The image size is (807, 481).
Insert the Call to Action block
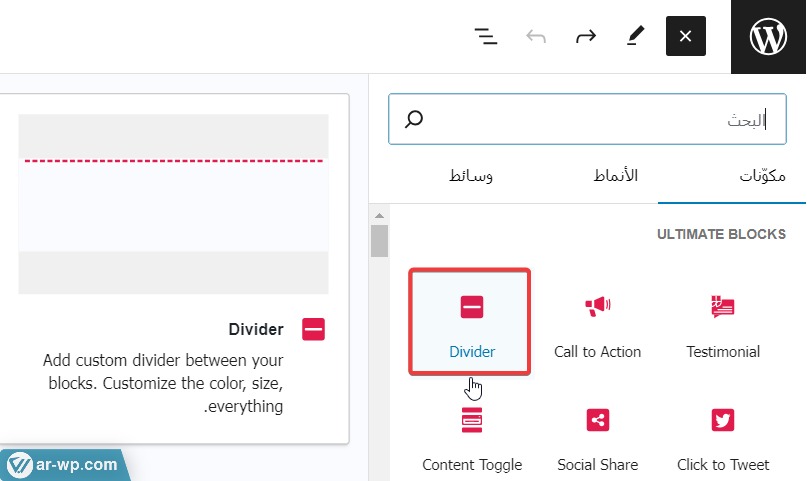(598, 322)
